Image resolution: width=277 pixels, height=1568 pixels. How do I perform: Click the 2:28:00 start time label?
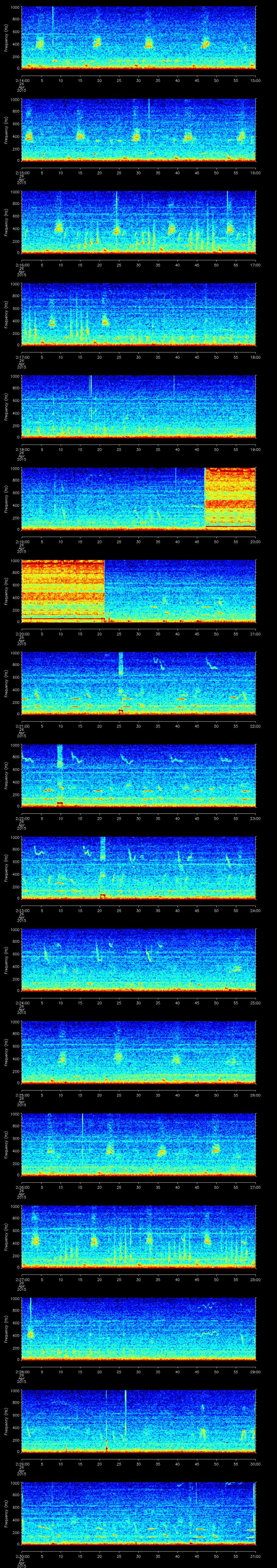click(x=22, y=1372)
